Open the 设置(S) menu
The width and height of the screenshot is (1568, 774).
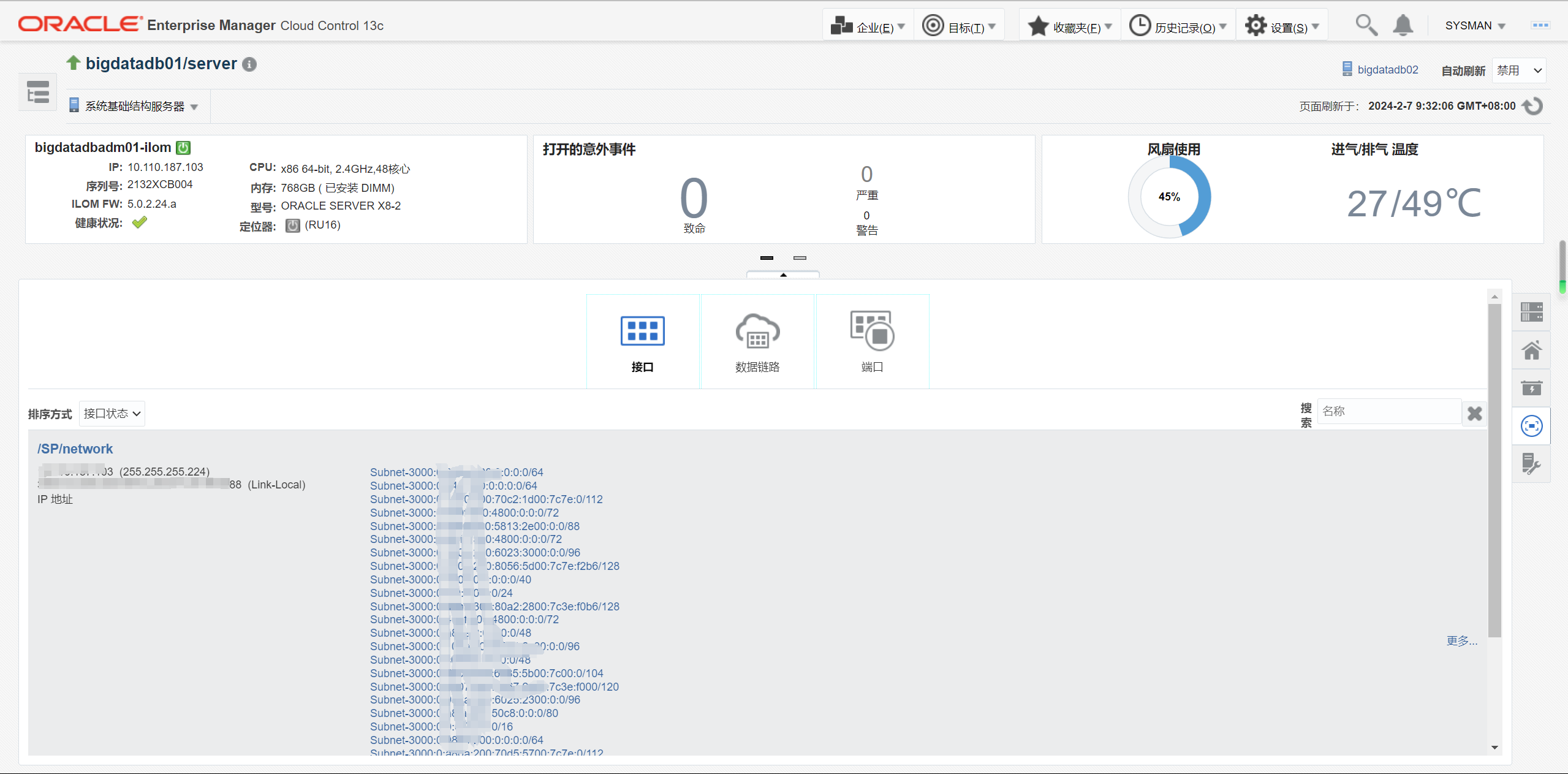coord(1282,26)
